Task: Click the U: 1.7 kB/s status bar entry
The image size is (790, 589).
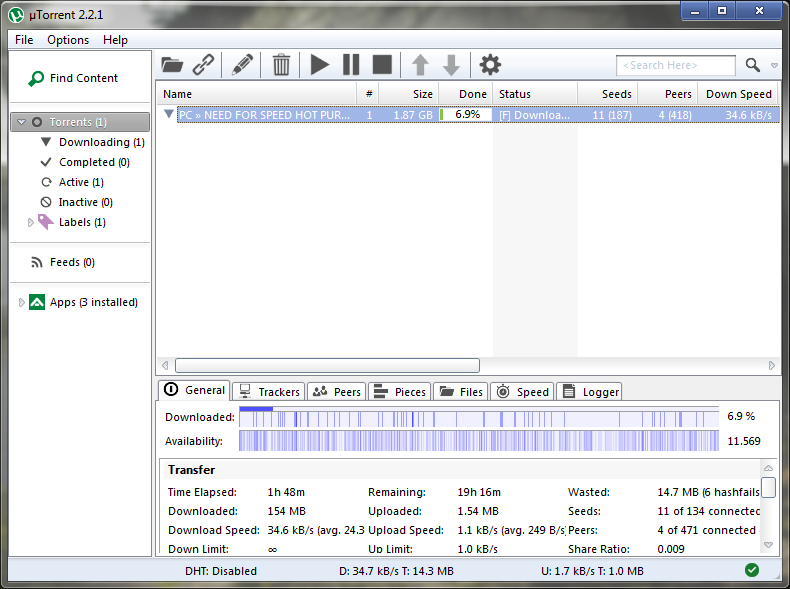Action: click(592, 571)
